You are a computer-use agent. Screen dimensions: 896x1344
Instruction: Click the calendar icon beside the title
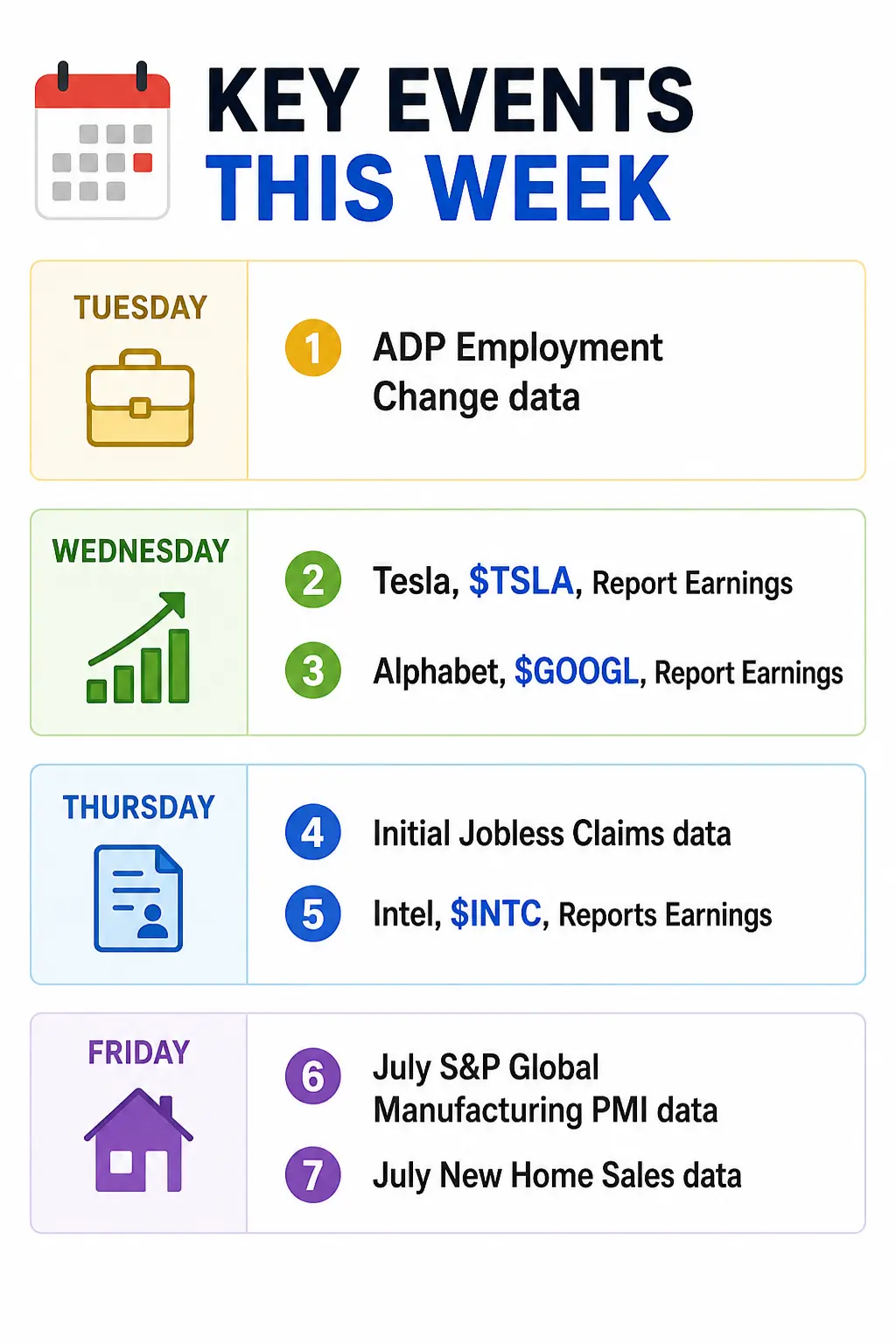click(x=102, y=140)
